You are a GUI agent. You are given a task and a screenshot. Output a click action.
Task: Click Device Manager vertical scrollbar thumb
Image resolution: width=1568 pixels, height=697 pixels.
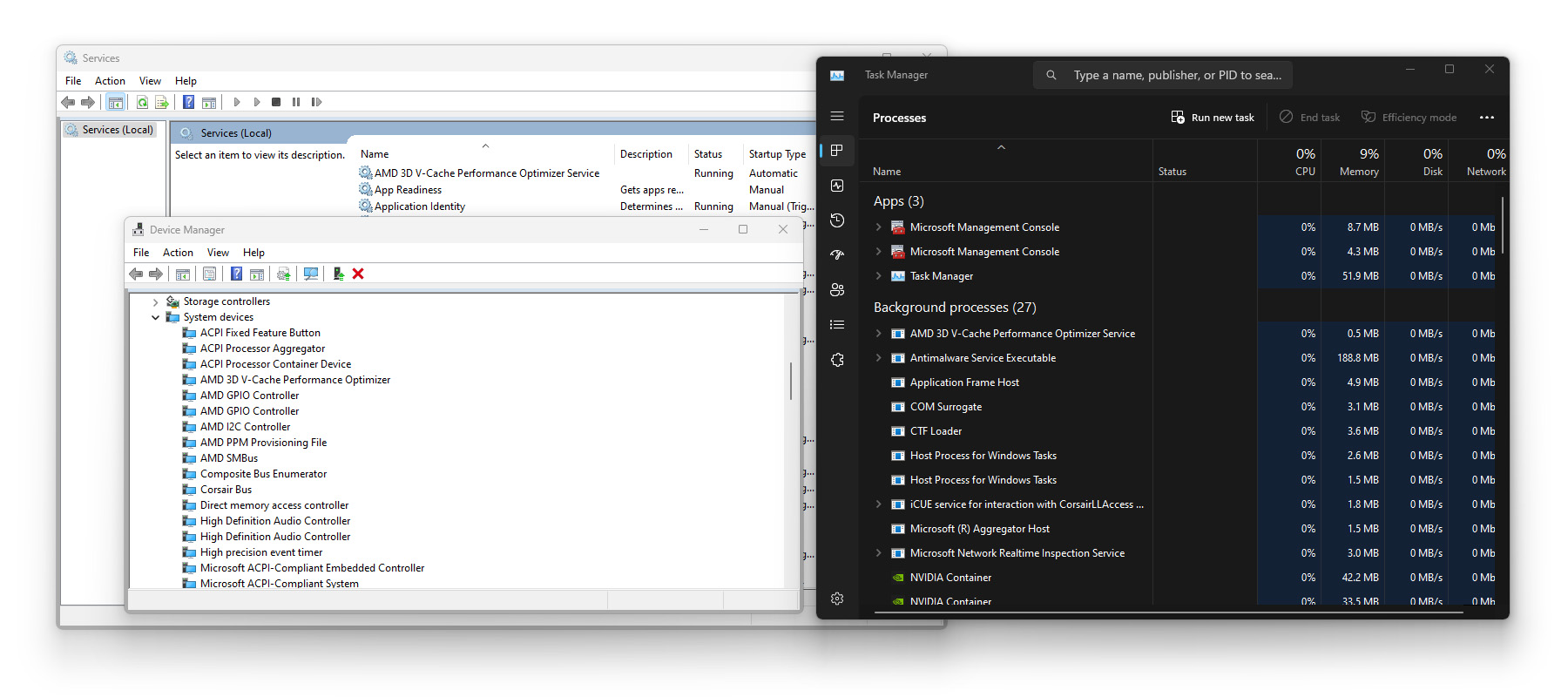point(791,381)
